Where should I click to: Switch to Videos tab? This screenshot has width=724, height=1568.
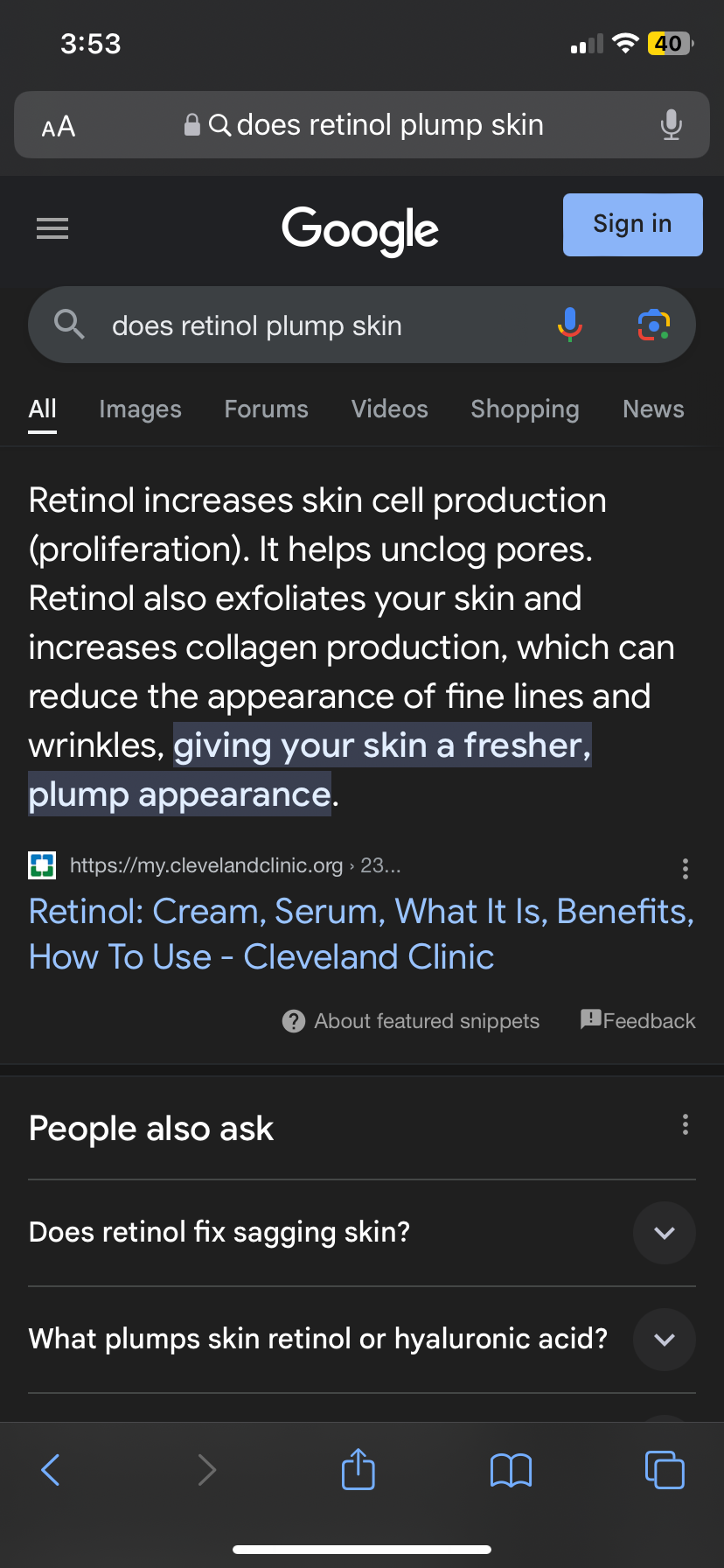point(390,409)
